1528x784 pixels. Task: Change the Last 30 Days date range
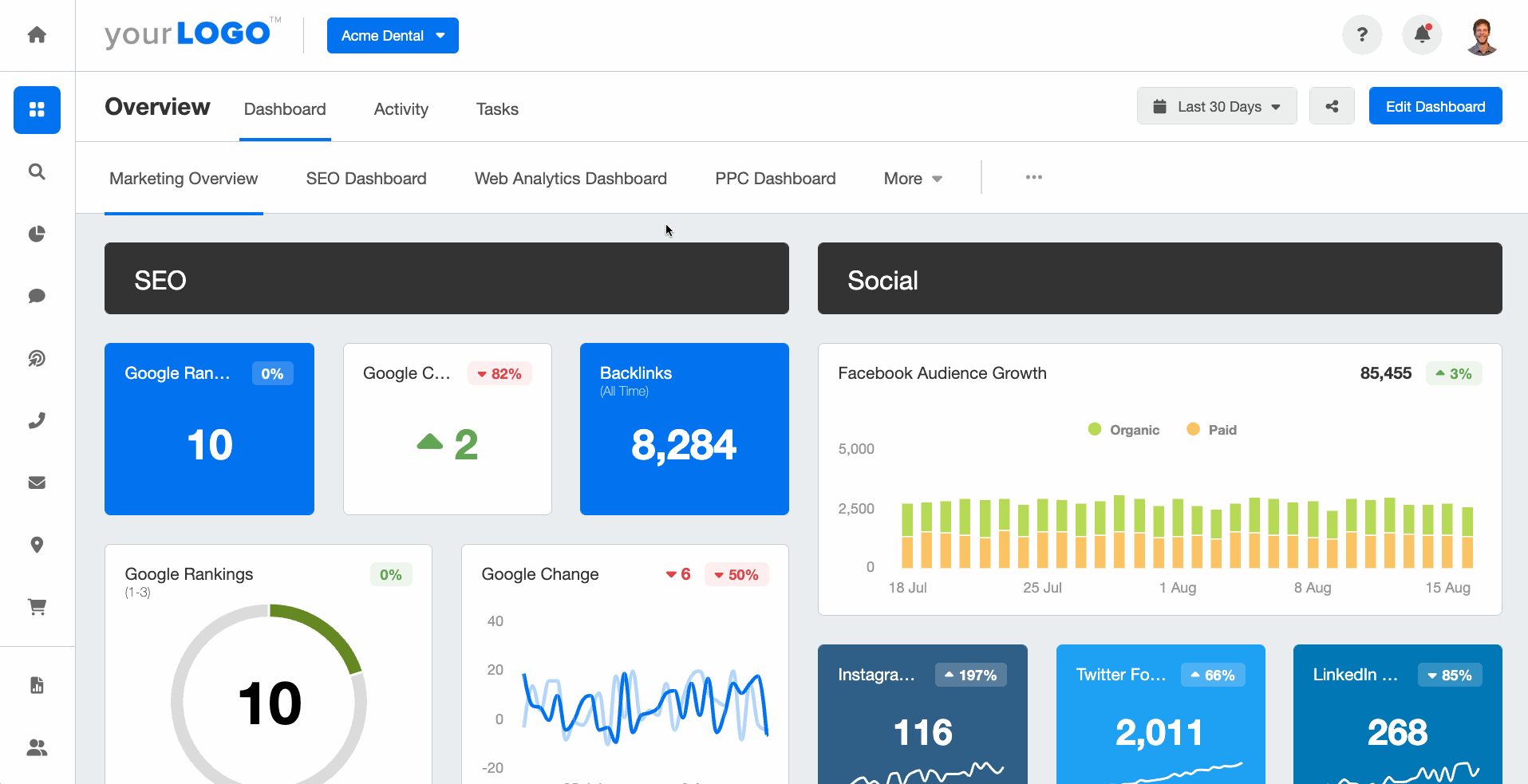pyautogui.click(x=1216, y=105)
